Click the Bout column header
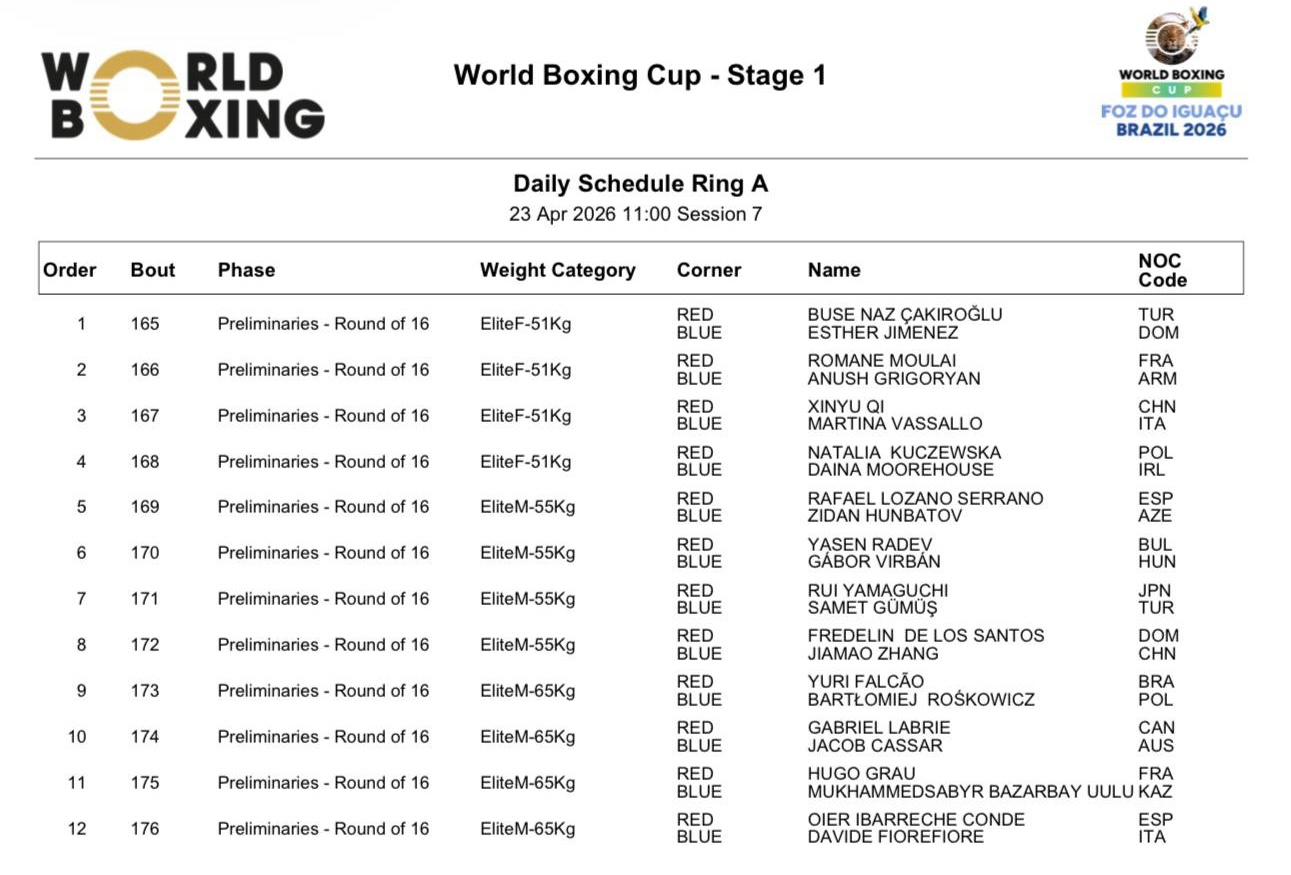 point(152,270)
